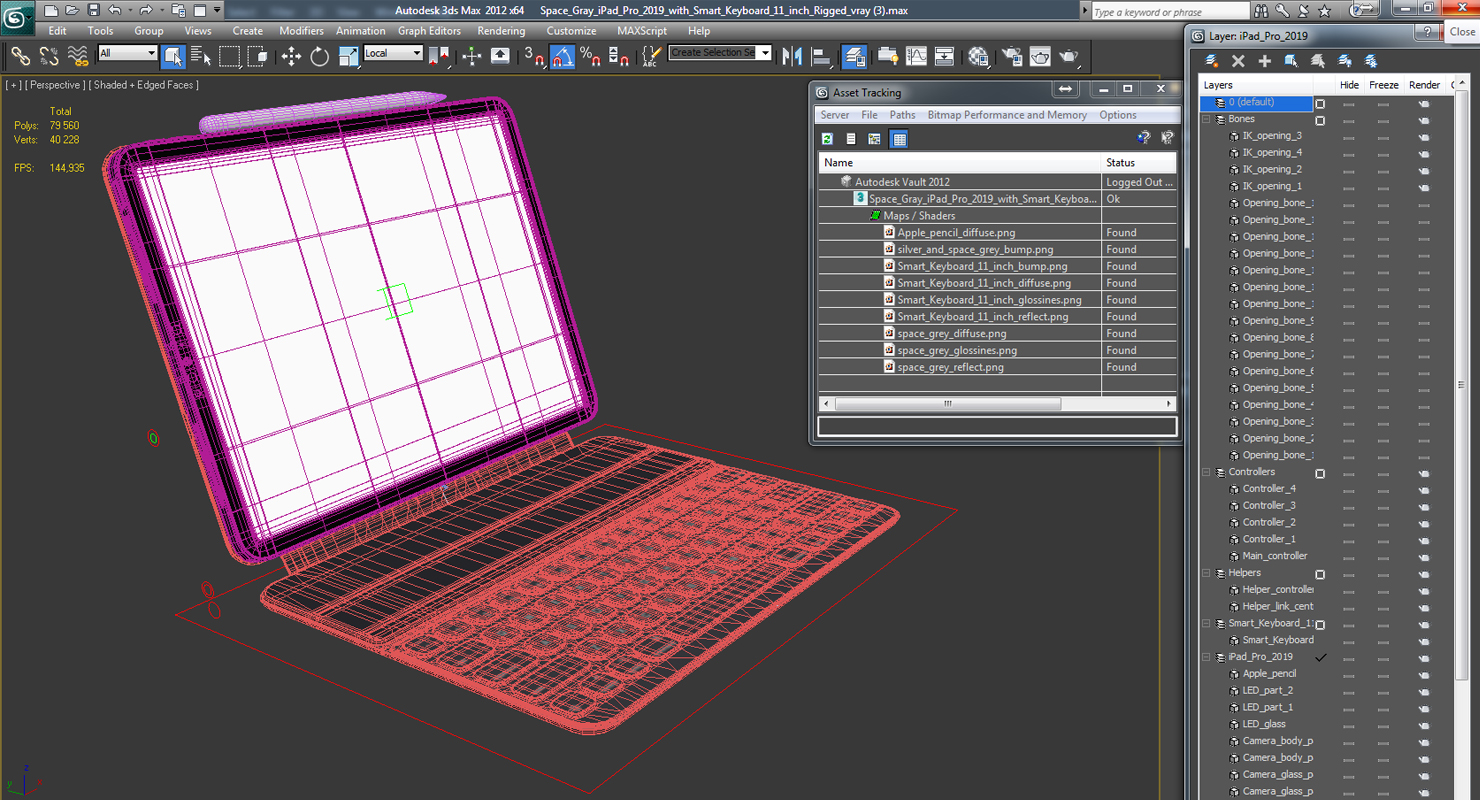Click the Hide column header in Layer panel
The image size is (1480, 800).
[x=1349, y=85]
